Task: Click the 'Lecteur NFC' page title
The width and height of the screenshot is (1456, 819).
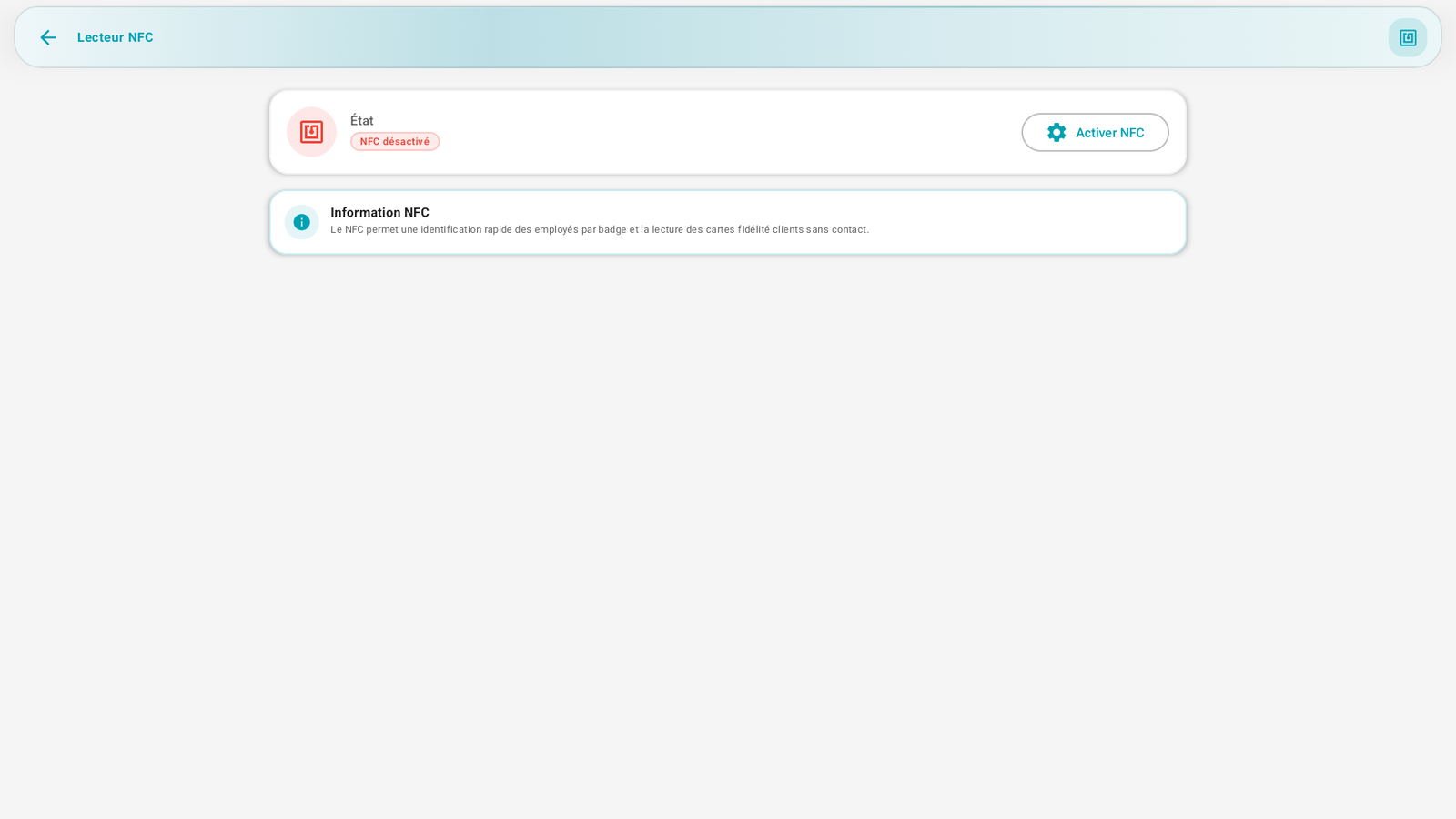Action: click(116, 37)
